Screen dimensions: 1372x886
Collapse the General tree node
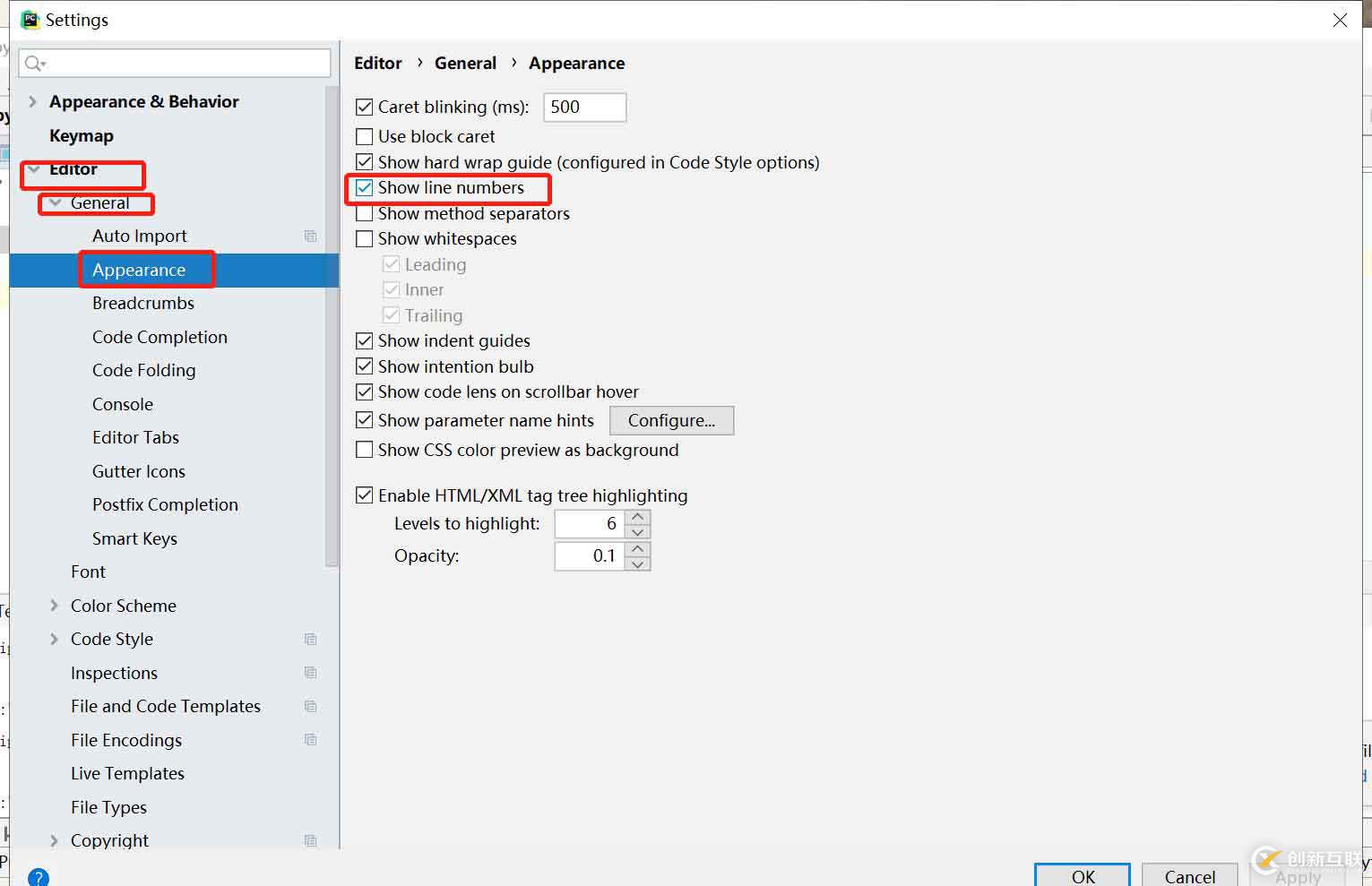[x=56, y=203]
